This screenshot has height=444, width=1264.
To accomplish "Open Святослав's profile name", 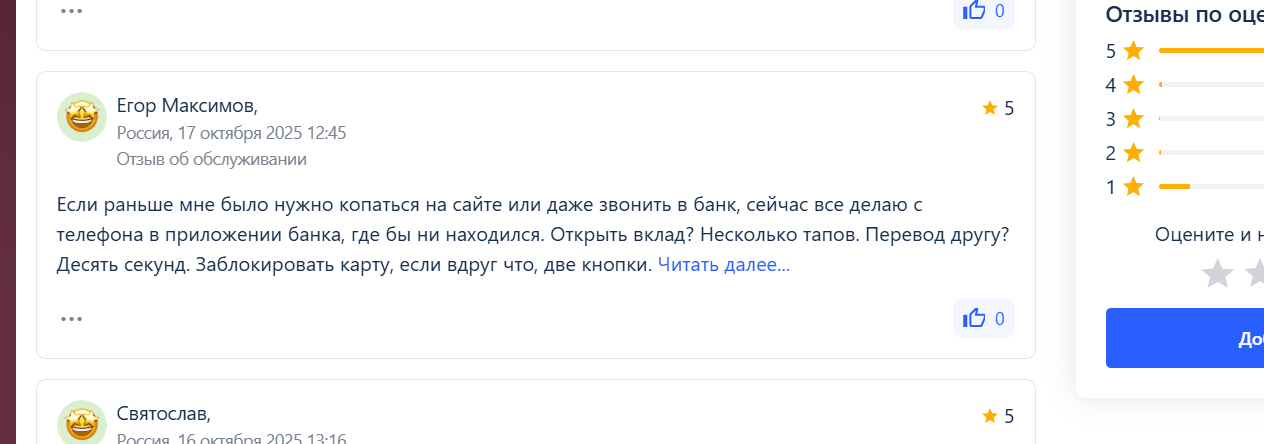I will (163, 413).
